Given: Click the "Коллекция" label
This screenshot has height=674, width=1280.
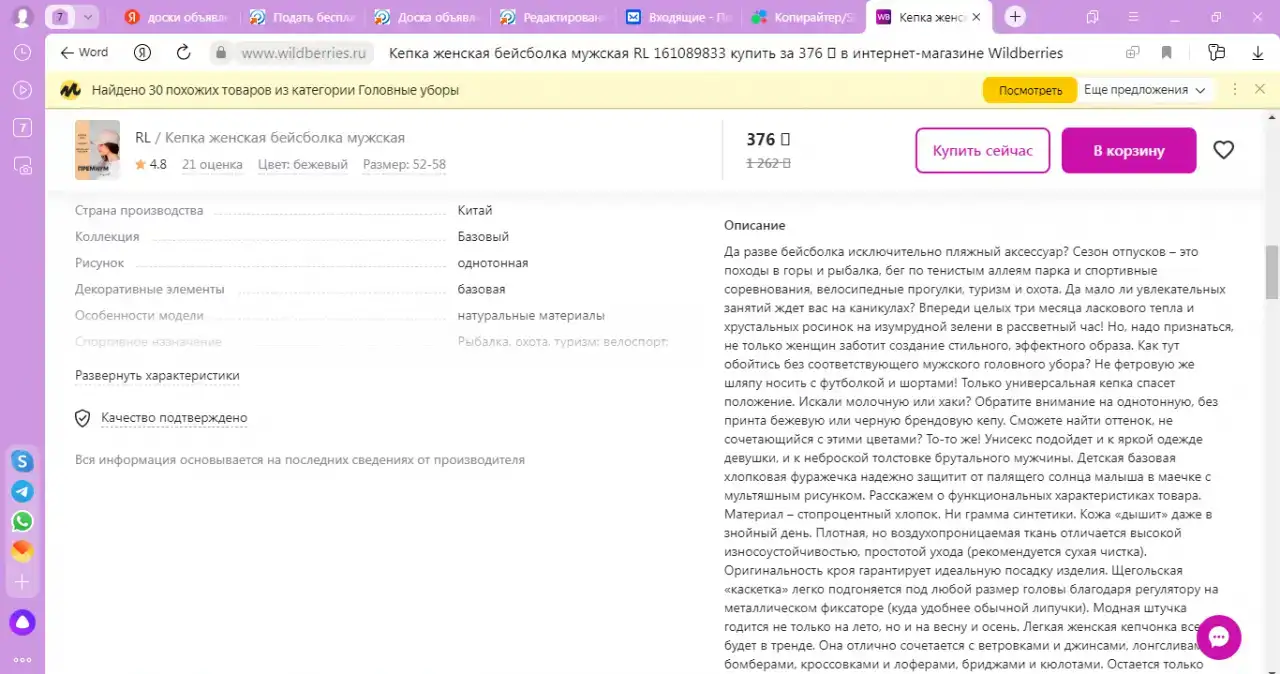Looking at the screenshot, I should [x=107, y=237].
